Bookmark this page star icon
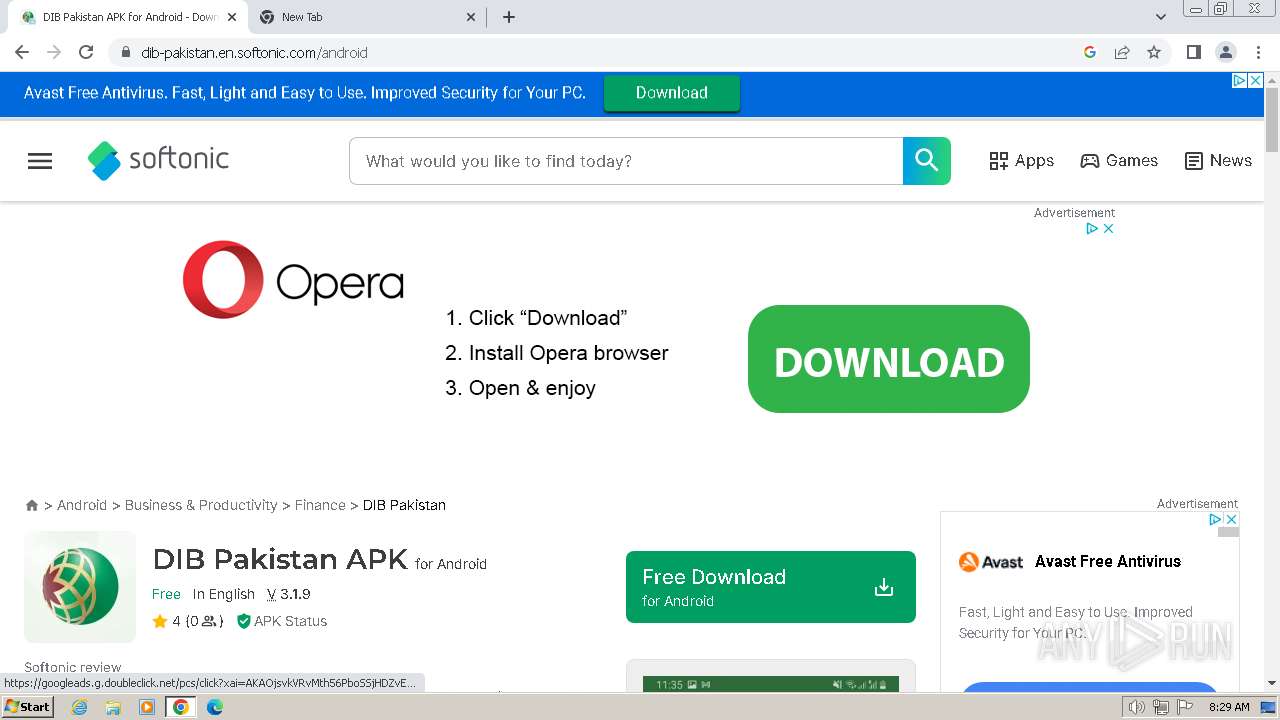 pyautogui.click(x=1154, y=53)
